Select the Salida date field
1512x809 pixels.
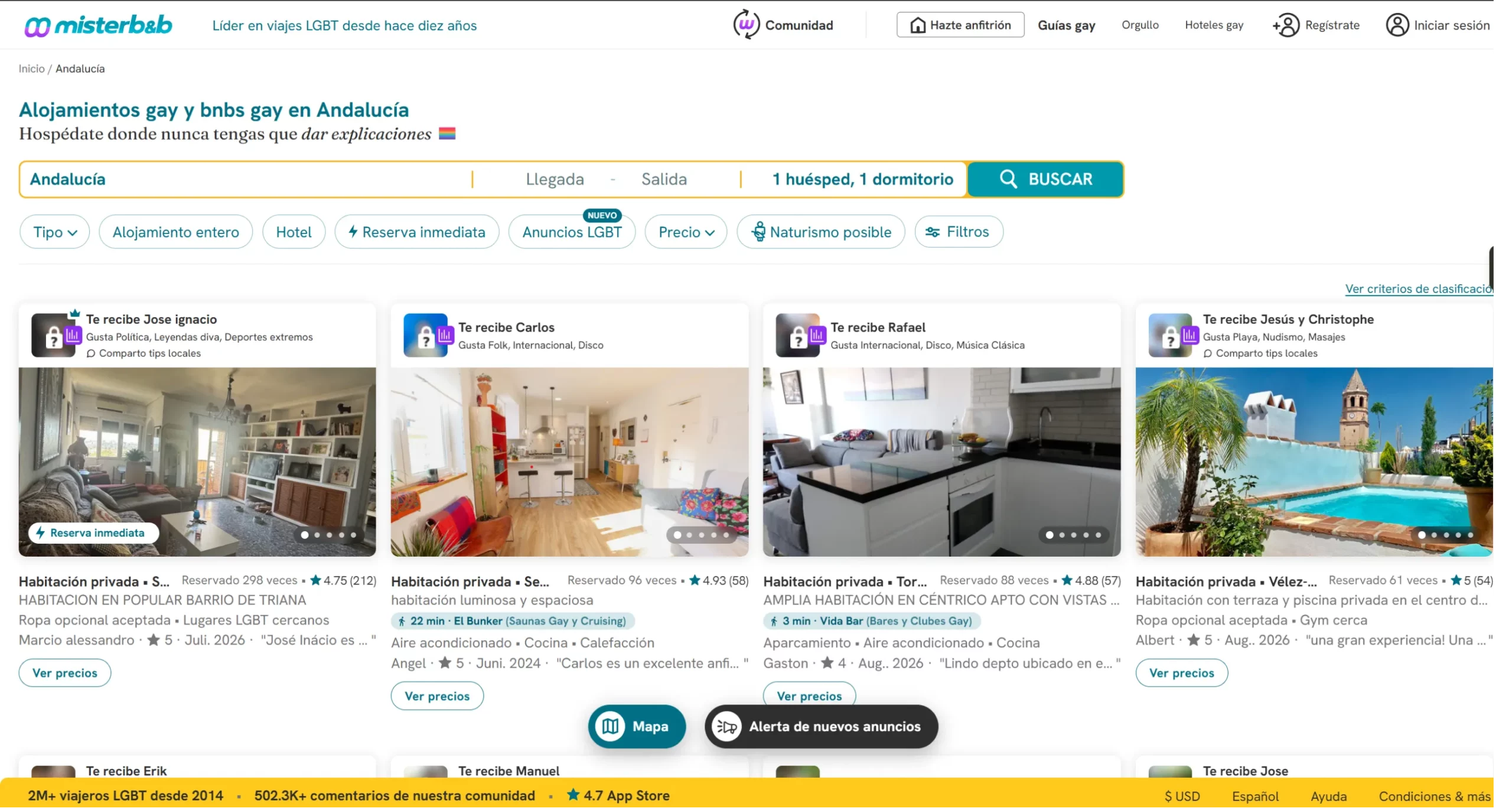664,179
